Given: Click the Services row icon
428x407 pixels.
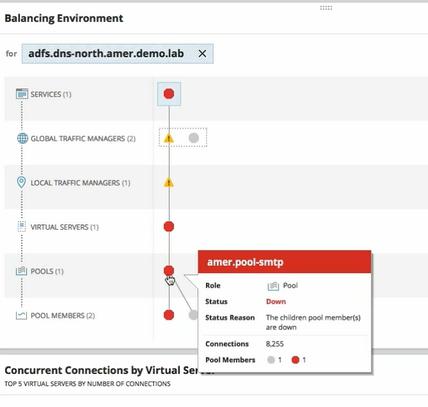Looking at the screenshot, I should click(x=22, y=94).
